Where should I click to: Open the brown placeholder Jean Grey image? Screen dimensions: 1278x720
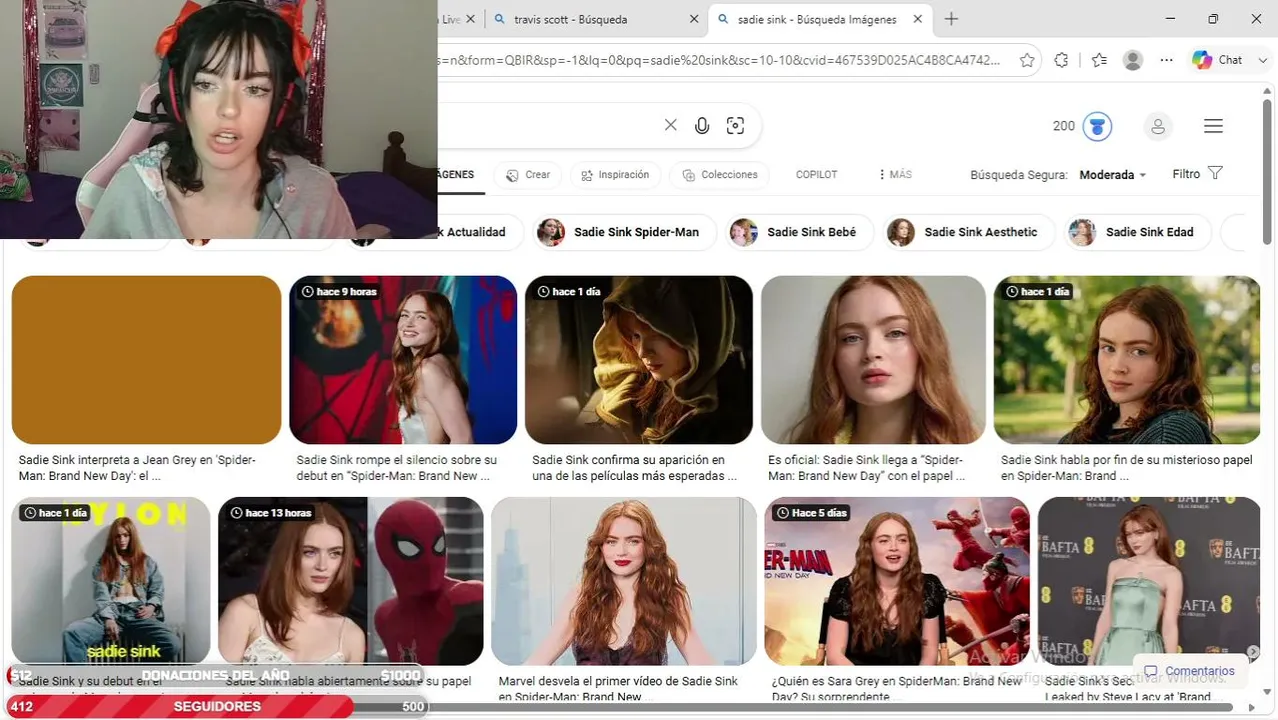click(146, 360)
